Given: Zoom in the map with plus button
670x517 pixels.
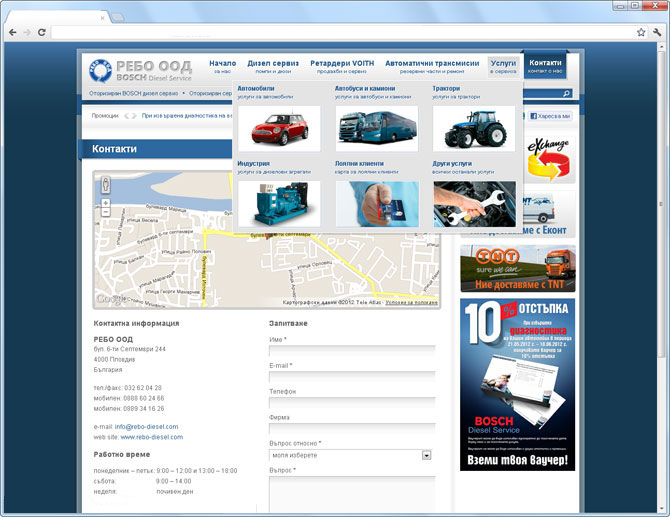Looking at the screenshot, I should 106,203.
